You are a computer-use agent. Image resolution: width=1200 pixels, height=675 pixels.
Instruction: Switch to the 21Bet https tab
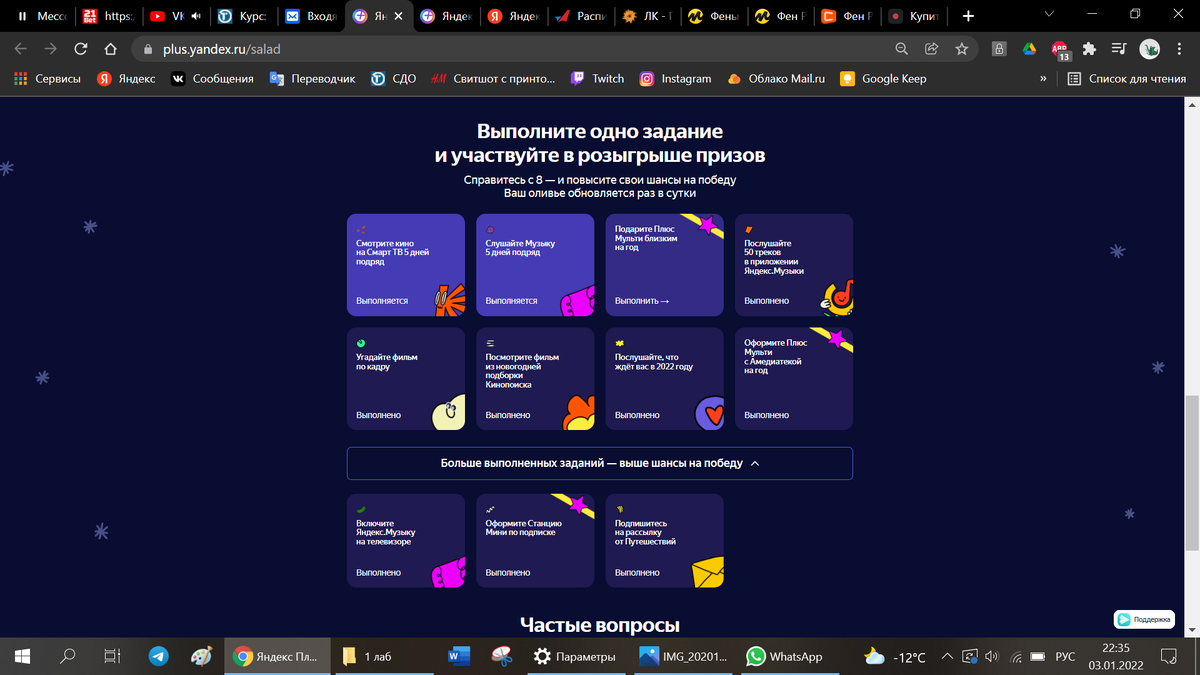coord(107,17)
